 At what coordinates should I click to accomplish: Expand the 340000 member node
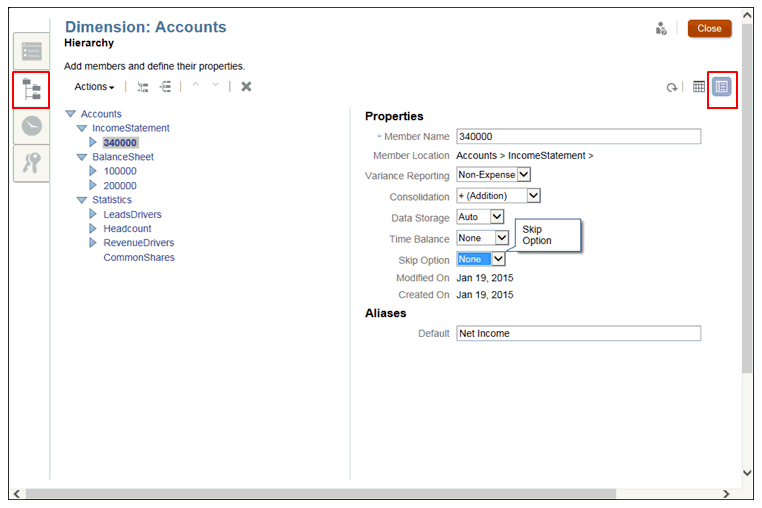(x=93, y=142)
